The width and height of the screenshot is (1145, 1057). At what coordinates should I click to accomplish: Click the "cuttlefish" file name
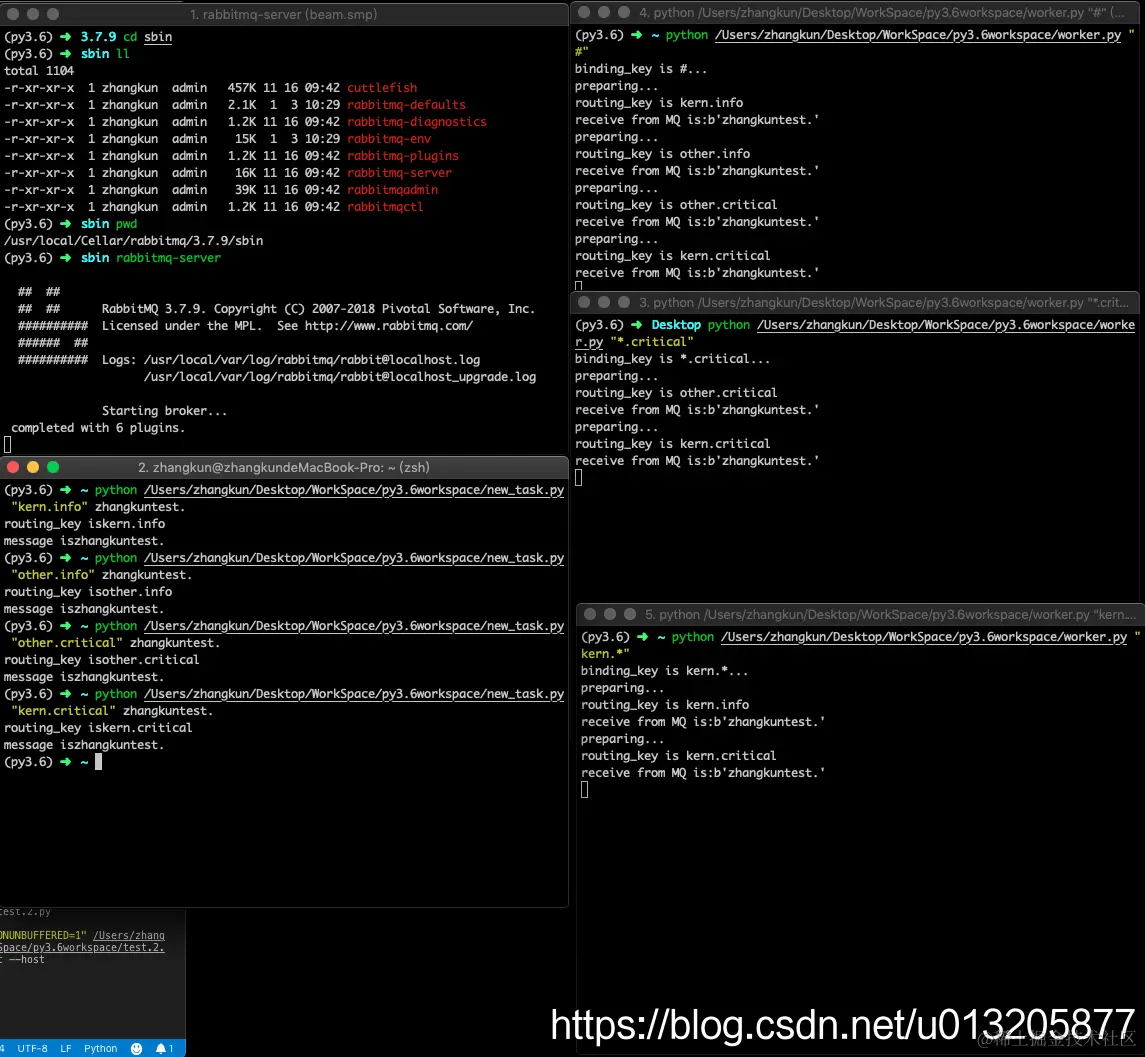pos(382,88)
